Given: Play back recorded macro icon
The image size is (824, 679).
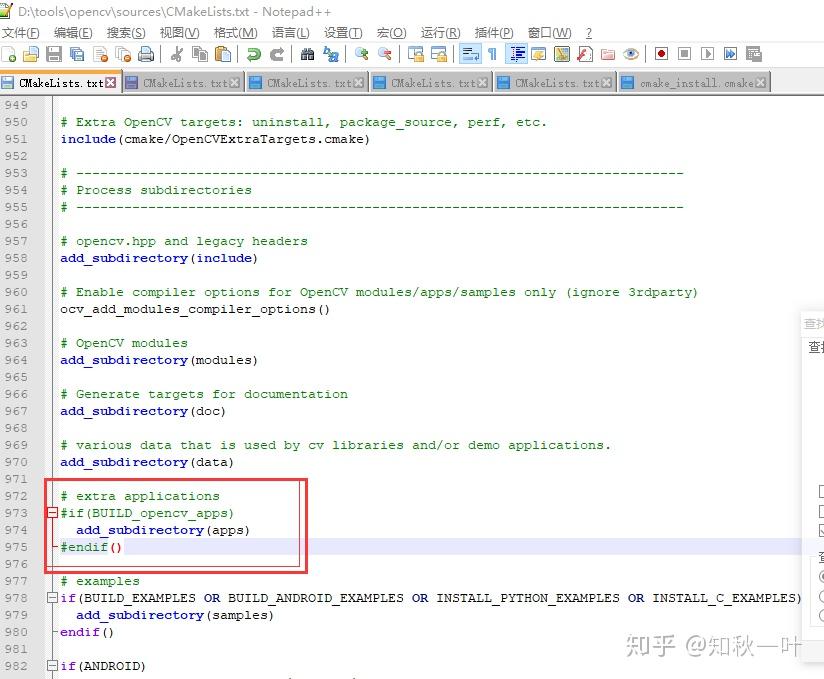Looking at the screenshot, I should 707,54.
